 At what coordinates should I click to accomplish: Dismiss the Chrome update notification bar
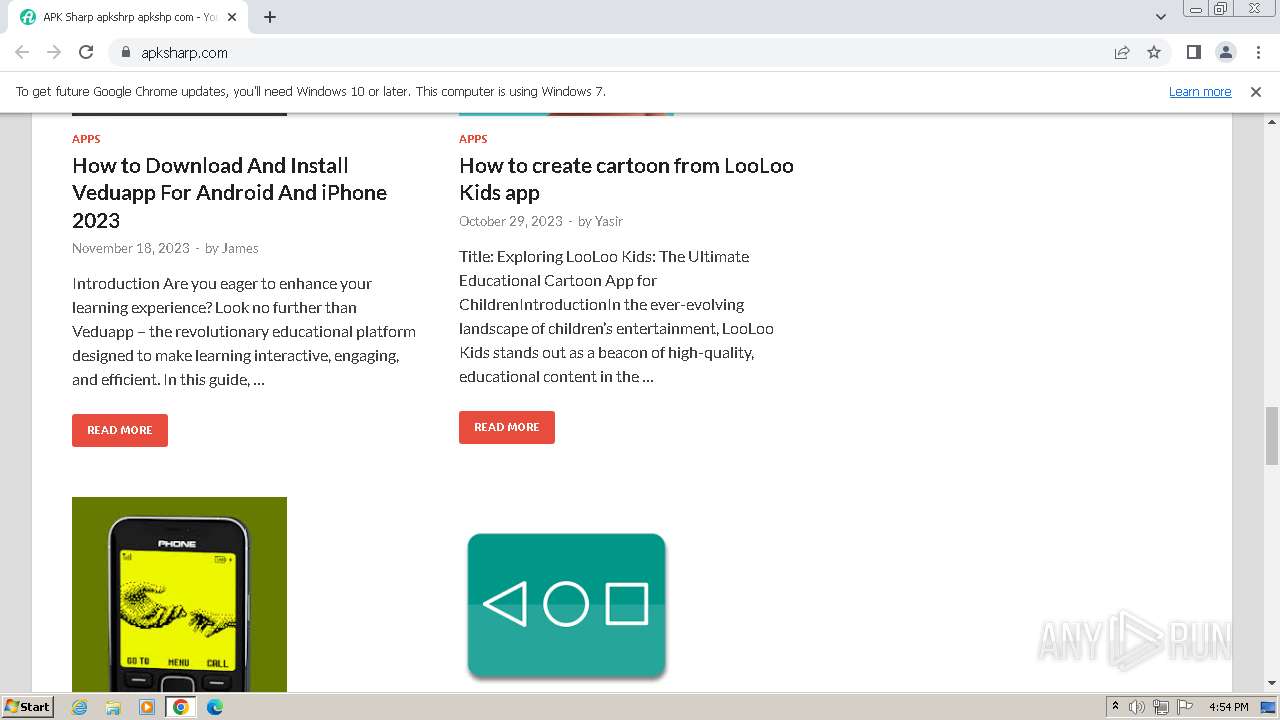point(1256,91)
